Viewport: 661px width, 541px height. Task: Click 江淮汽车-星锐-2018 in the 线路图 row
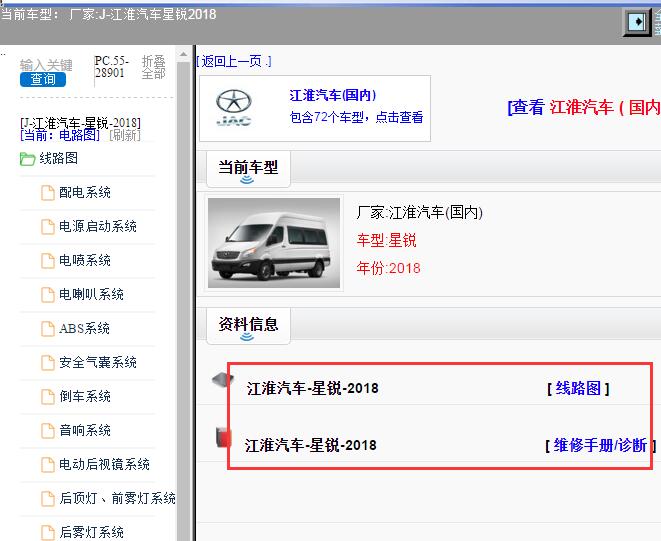tap(312, 388)
